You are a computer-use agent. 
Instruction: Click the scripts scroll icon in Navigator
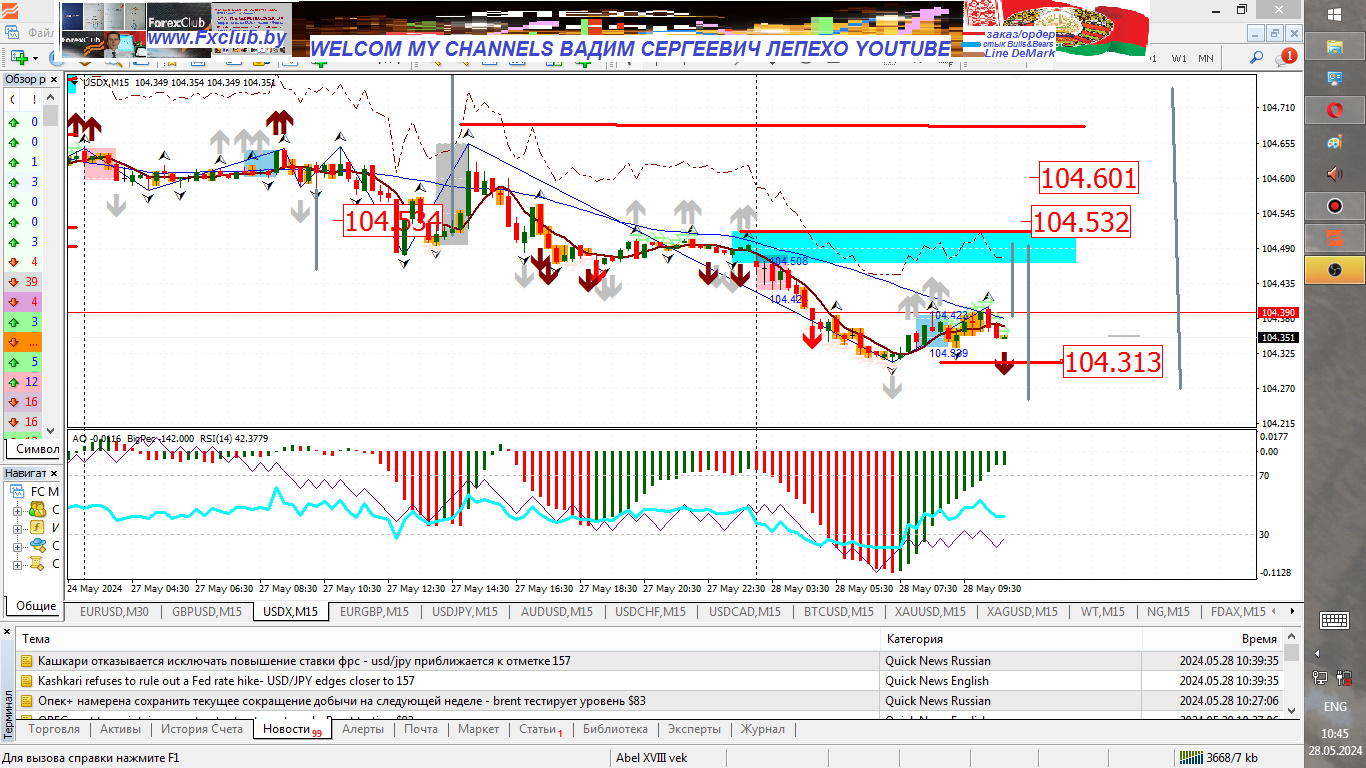coord(38,564)
